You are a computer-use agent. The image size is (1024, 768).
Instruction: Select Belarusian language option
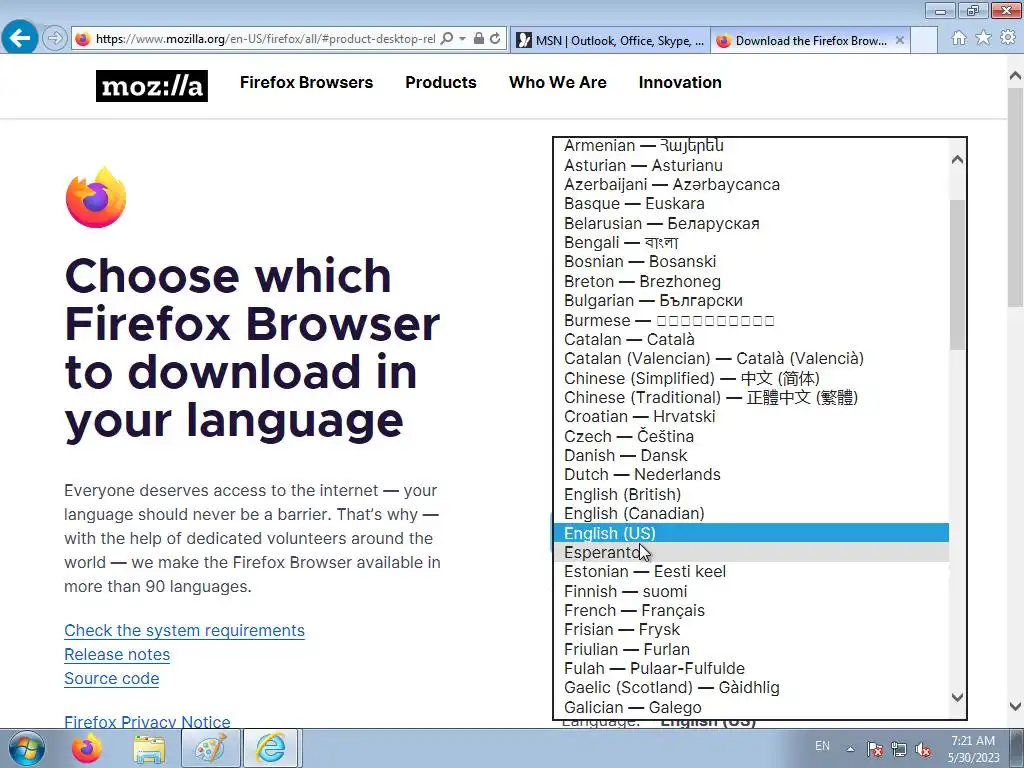tap(751, 223)
